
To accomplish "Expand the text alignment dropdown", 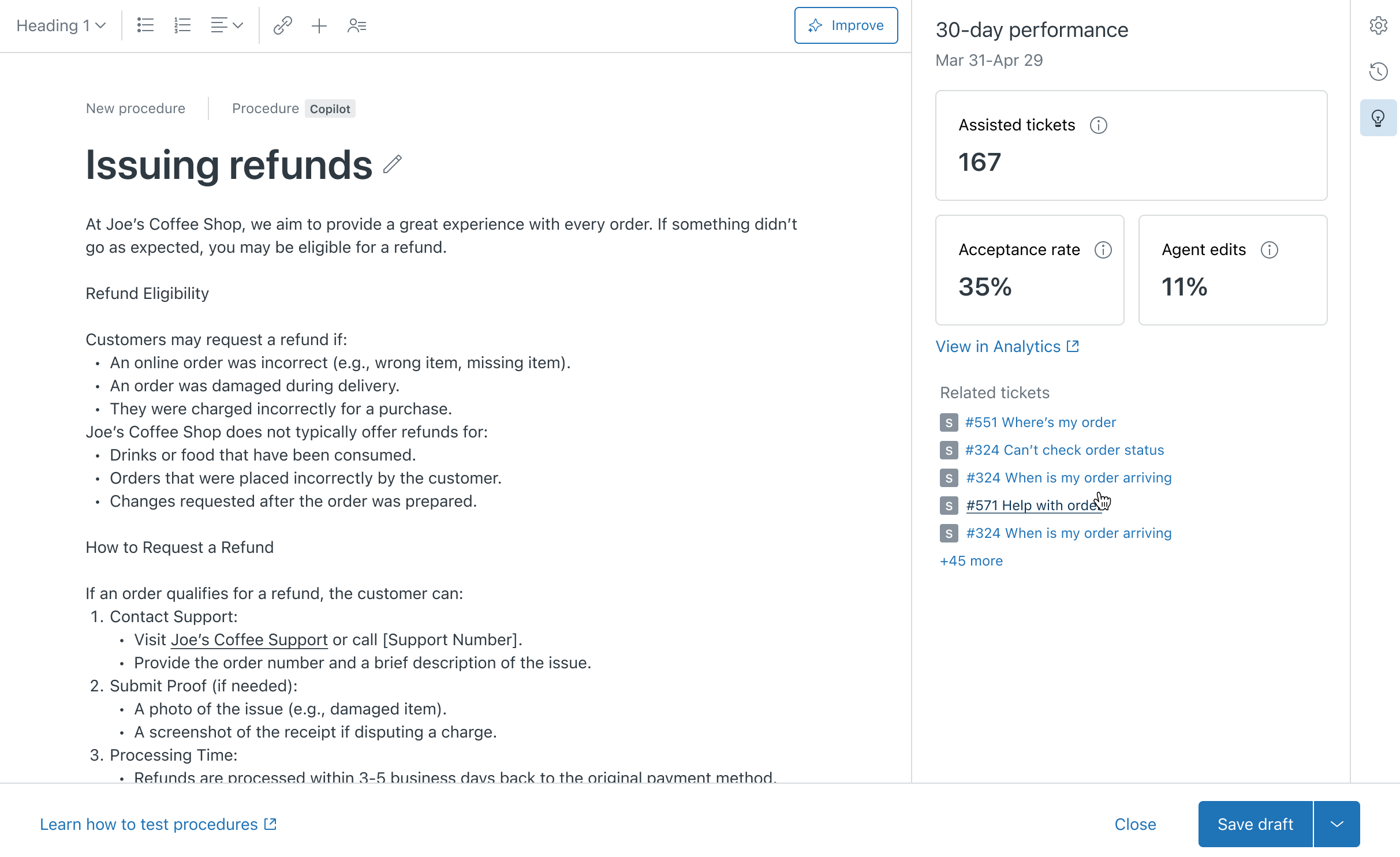I will (x=227, y=25).
